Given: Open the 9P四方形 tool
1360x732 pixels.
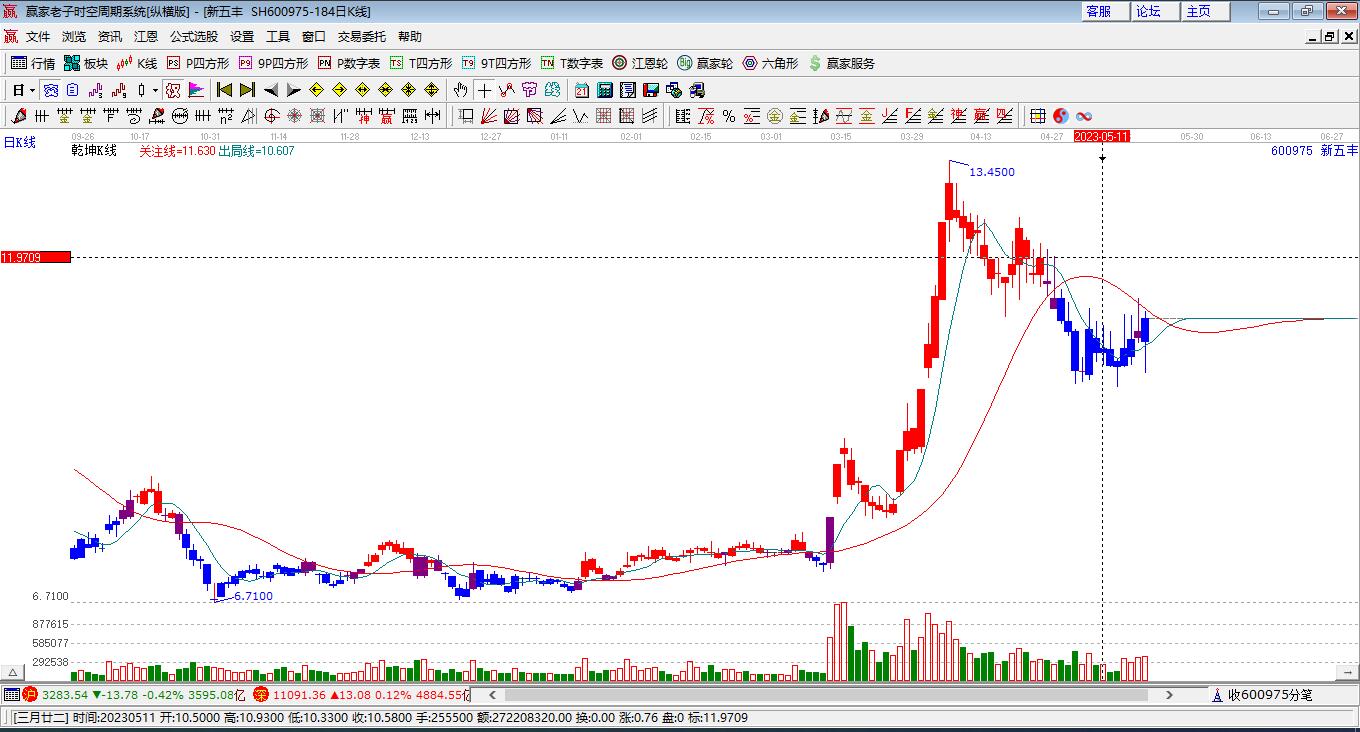Looking at the screenshot, I should coord(273,63).
